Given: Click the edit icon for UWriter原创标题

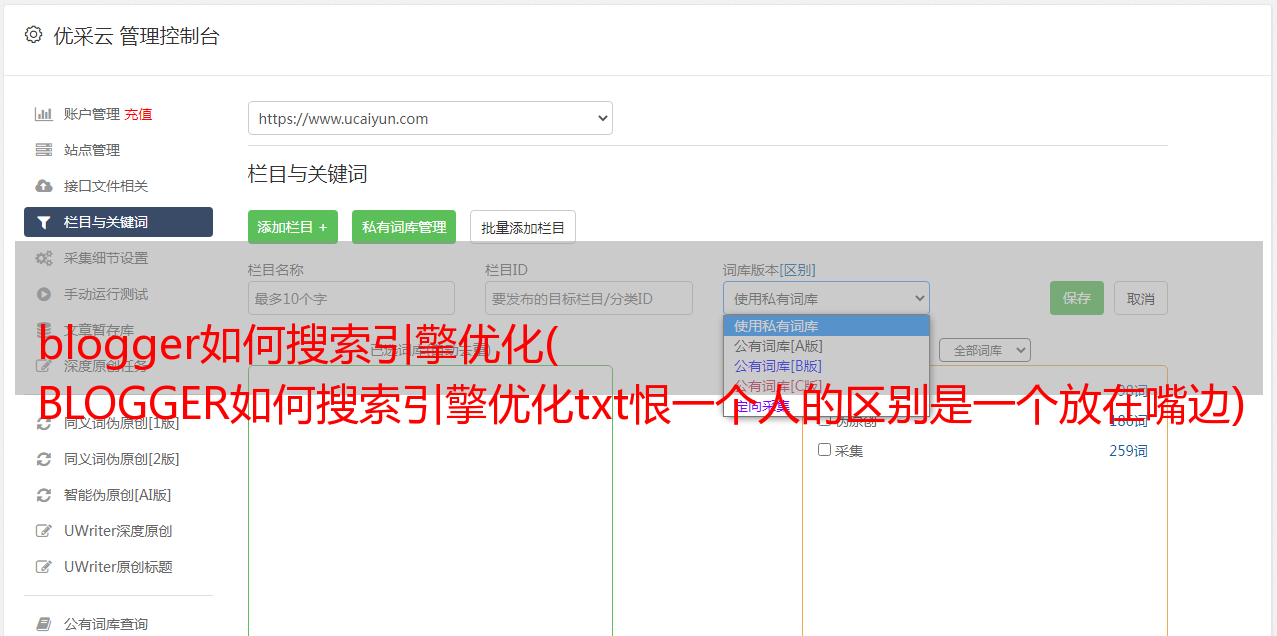Looking at the screenshot, I should 44,567.
